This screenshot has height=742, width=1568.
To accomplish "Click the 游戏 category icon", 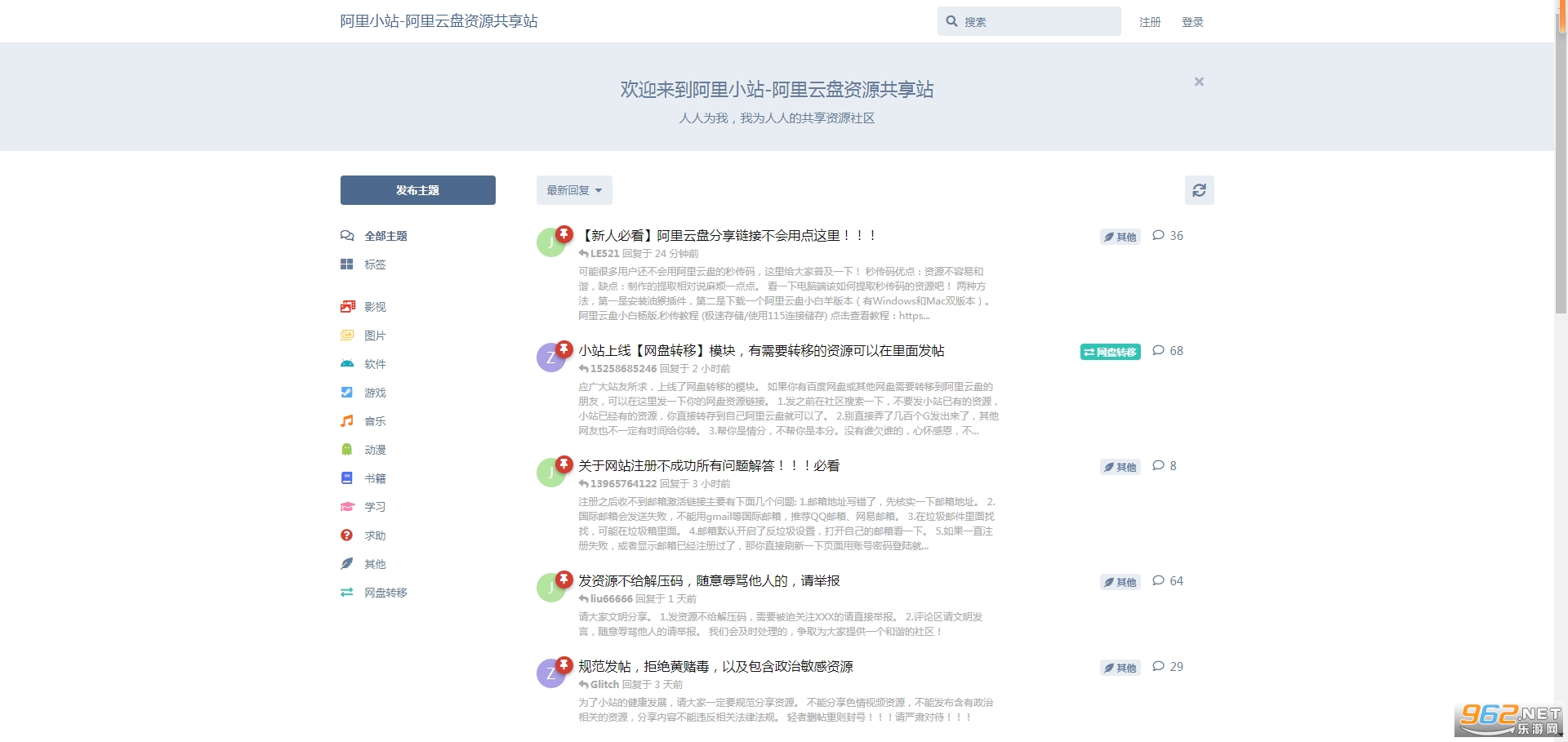I will [347, 393].
